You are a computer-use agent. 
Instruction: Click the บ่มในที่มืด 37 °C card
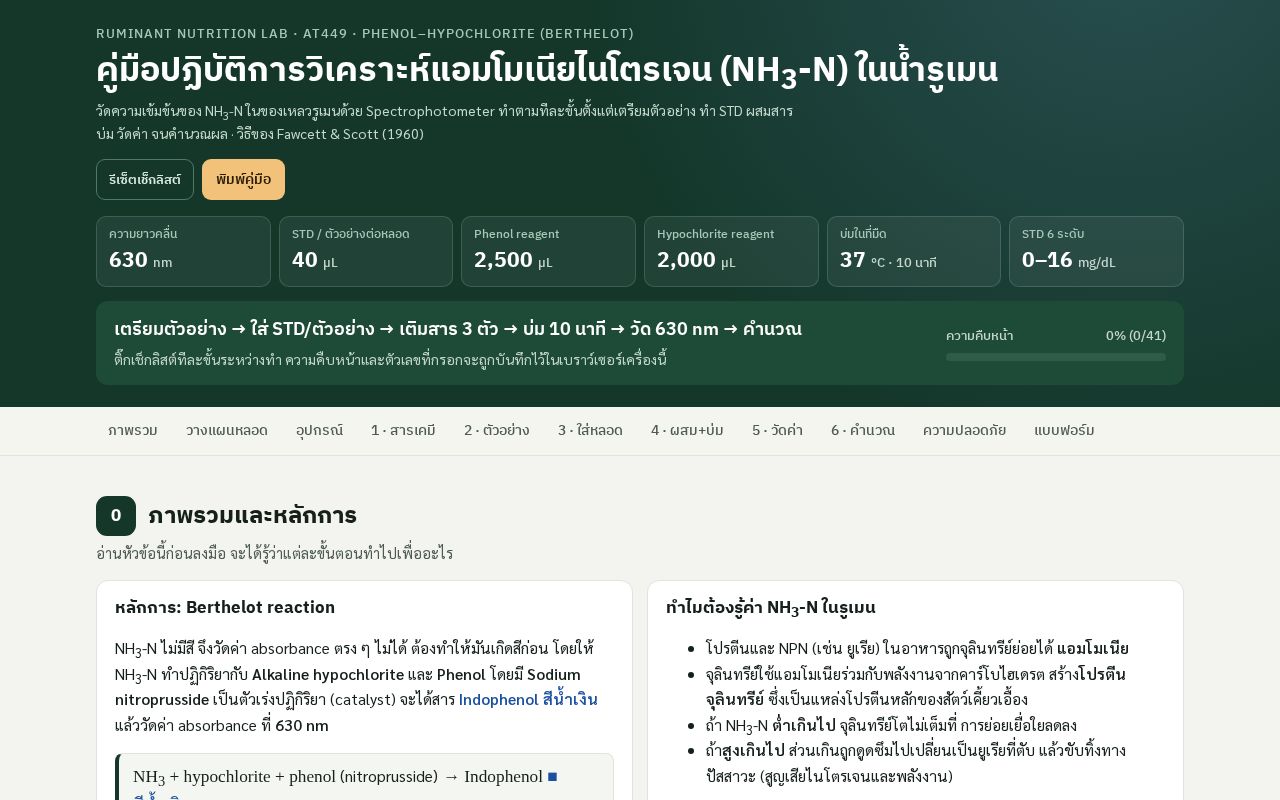914,251
